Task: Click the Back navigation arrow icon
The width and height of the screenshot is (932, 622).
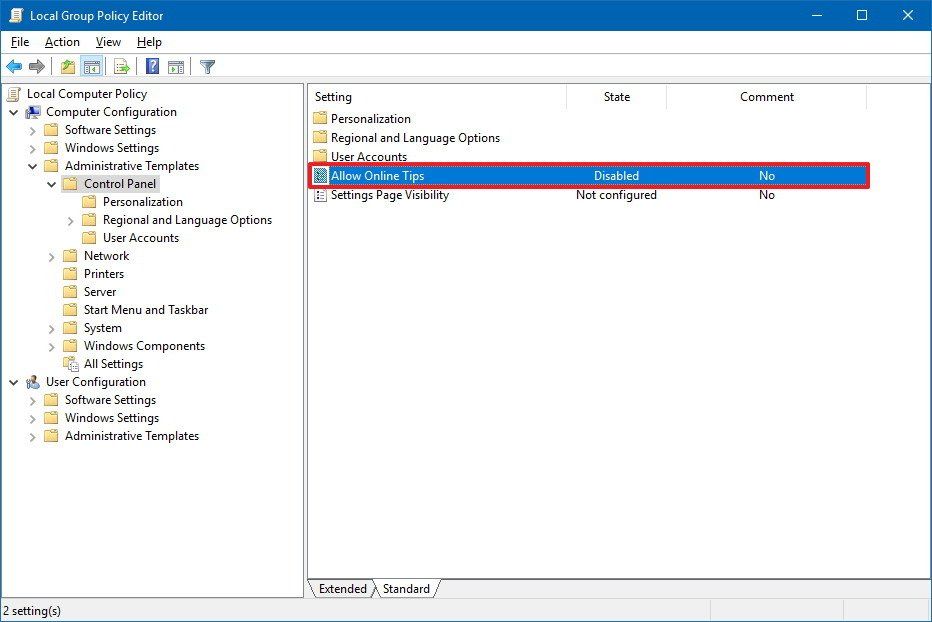Action: pyautogui.click(x=14, y=66)
